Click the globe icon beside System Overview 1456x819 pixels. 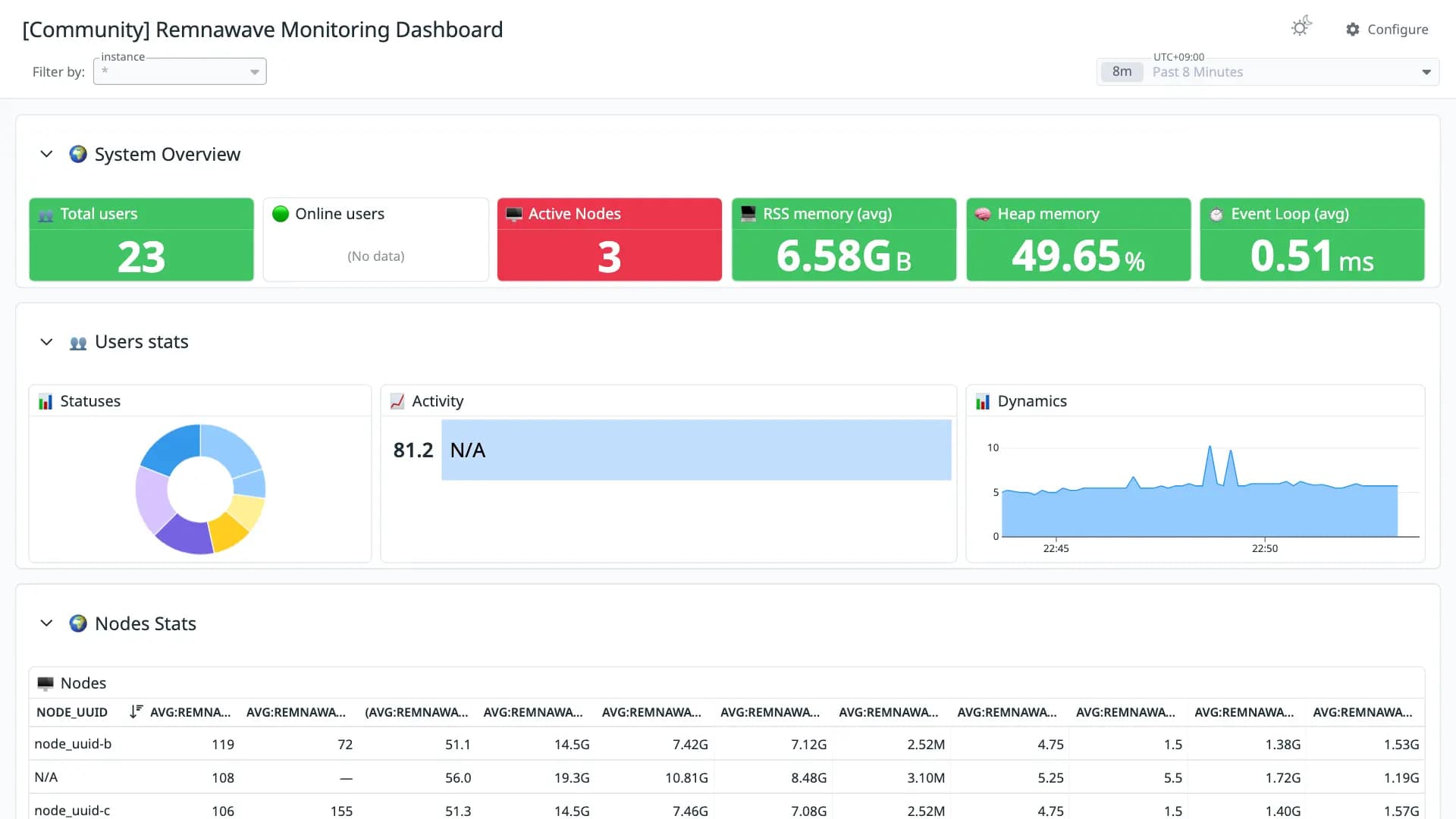pyautogui.click(x=78, y=154)
